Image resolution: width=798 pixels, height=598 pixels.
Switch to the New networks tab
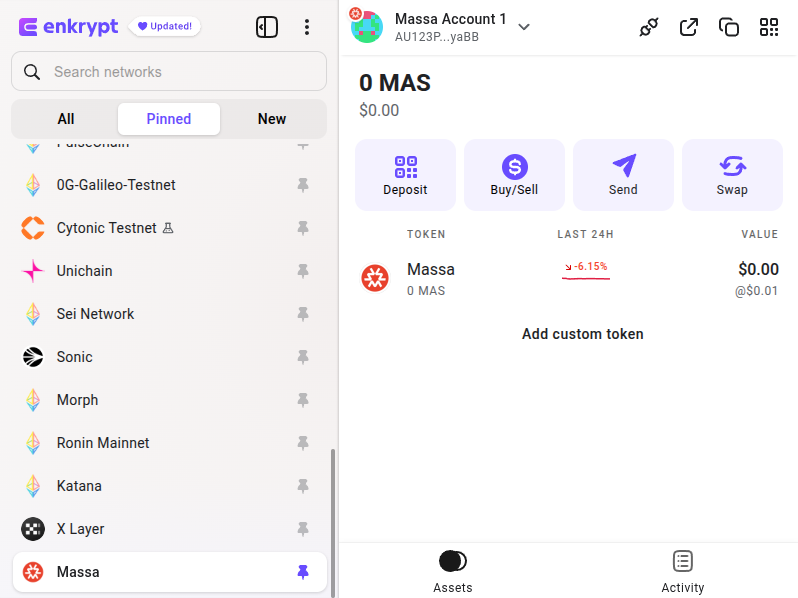pyautogui.click(x=272, y=119)
